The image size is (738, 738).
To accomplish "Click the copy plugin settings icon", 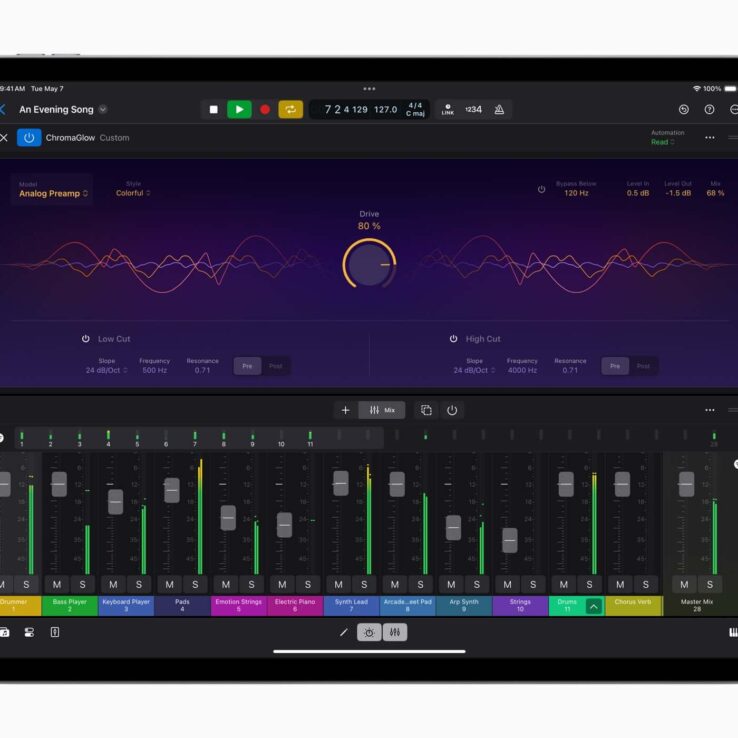I will pyautogui.click(x=426, y=410).
